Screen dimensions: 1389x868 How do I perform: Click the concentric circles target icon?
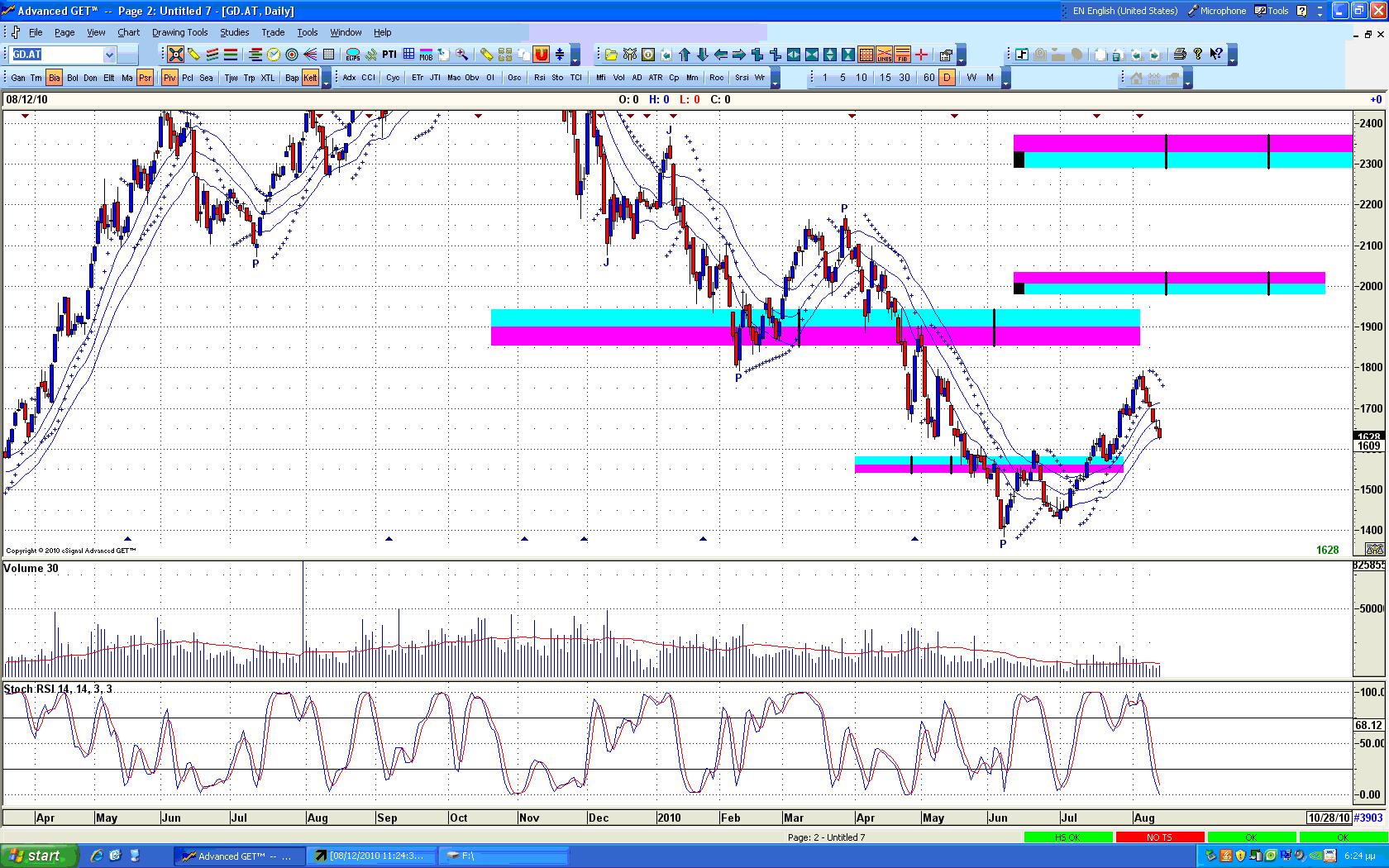[292, 55]
